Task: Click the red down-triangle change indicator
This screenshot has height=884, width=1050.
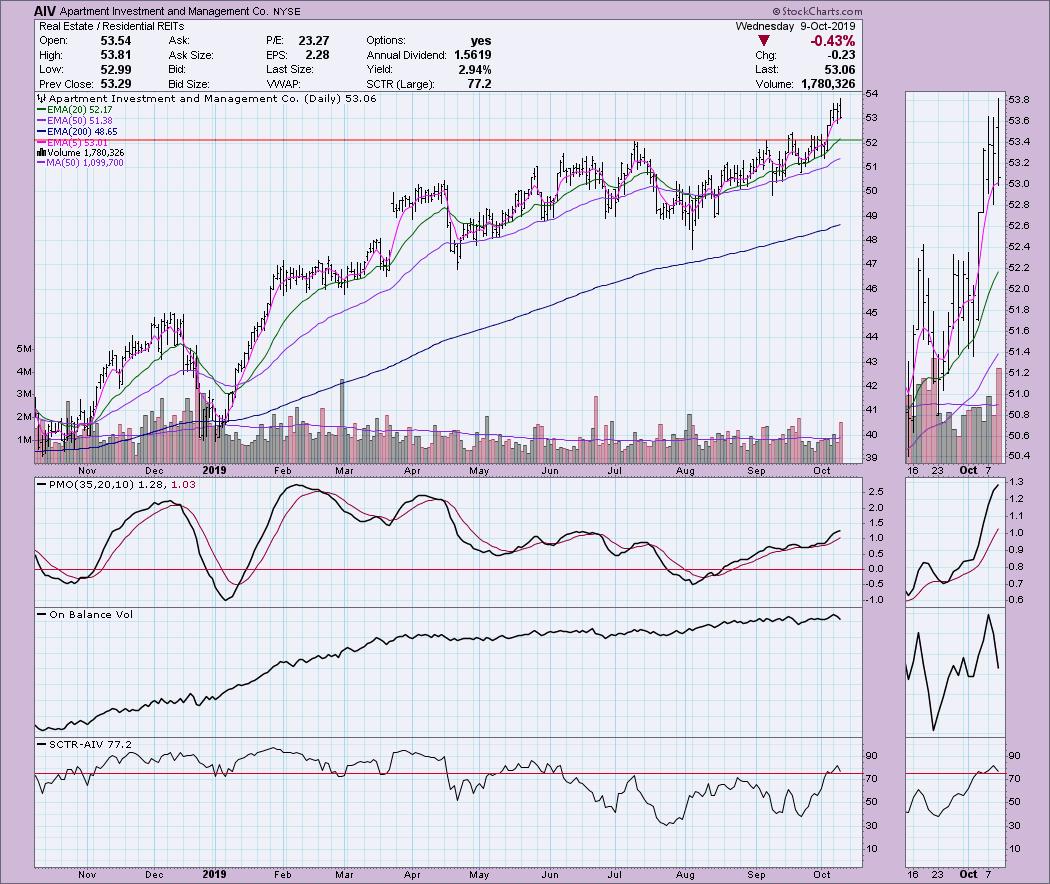Action: pos(763,41)
